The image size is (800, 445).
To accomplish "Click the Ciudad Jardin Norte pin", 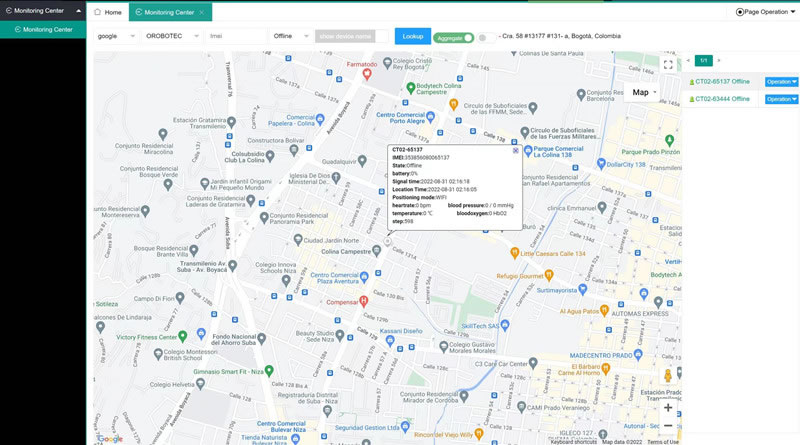I will 298,239.
